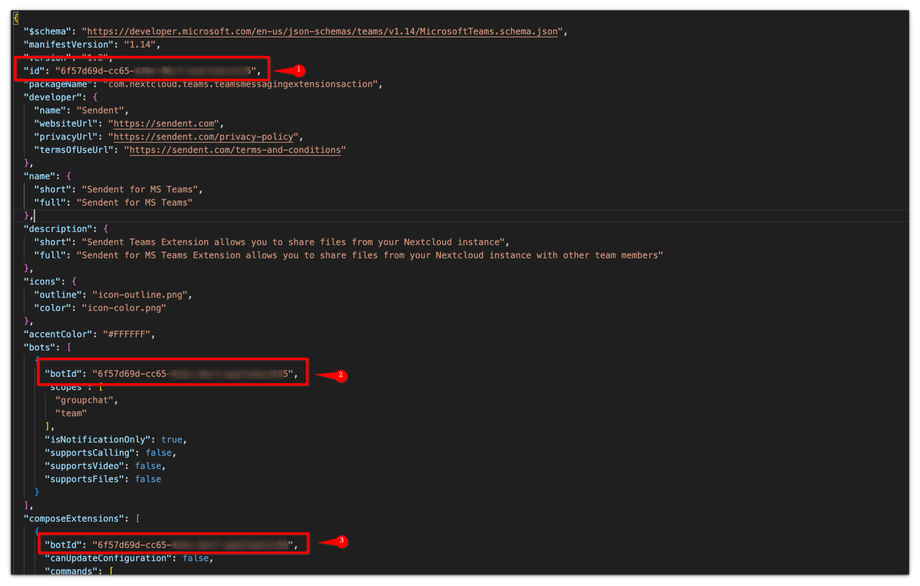
Task: Click the "manifestVersion" key
Action: coord(69,45)
